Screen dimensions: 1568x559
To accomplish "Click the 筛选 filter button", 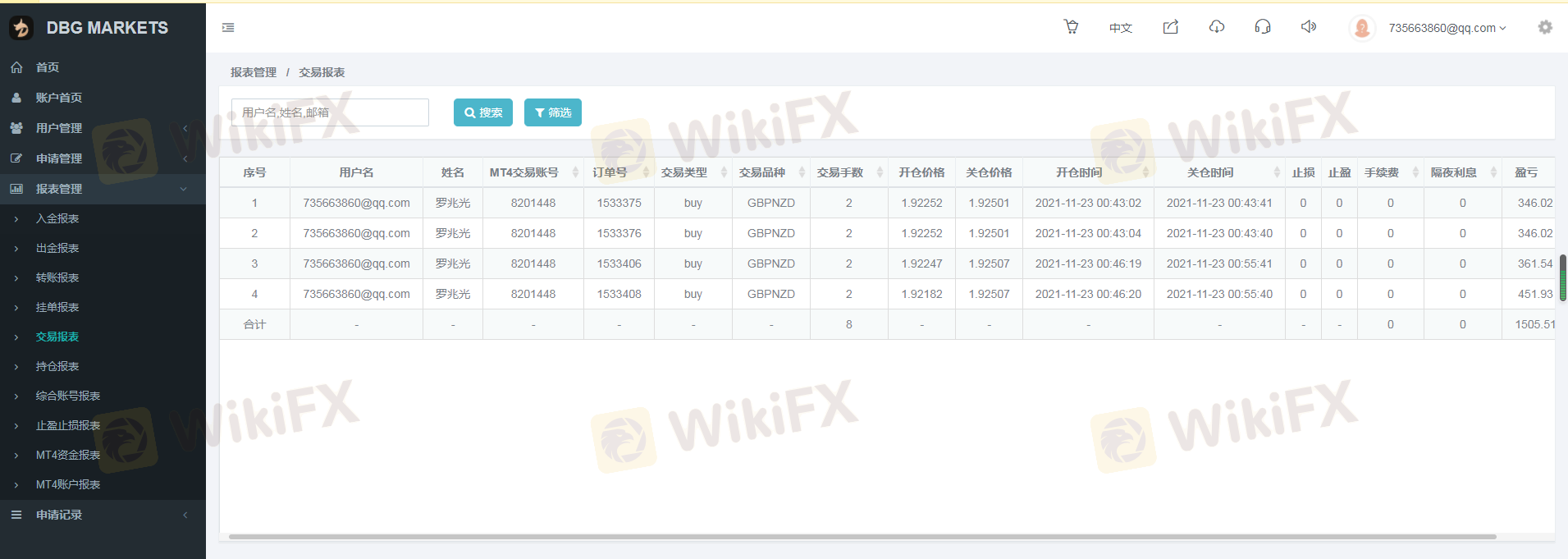I will (553, 112).
